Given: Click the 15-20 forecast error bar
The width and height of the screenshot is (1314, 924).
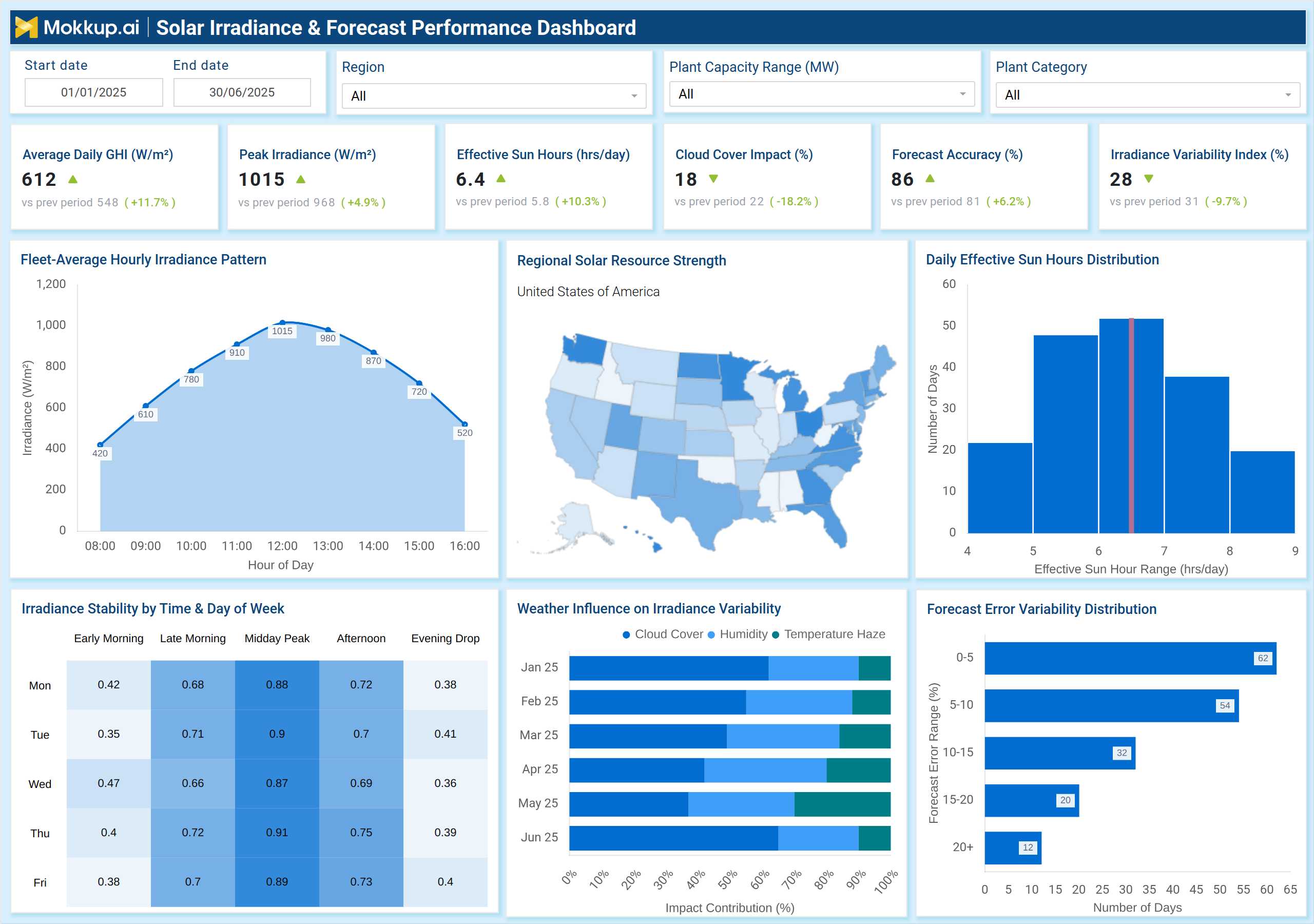Looking at the screenshot, I should click(x=1032, y=800).
